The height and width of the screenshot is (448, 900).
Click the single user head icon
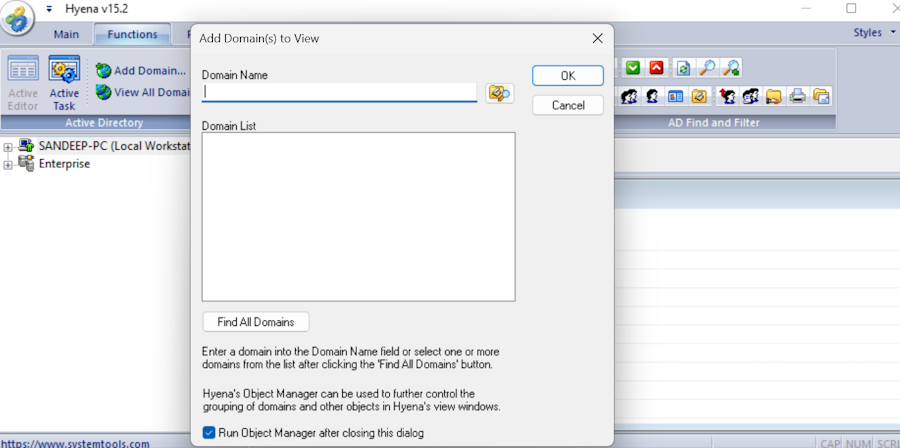[x=652, y=96]
